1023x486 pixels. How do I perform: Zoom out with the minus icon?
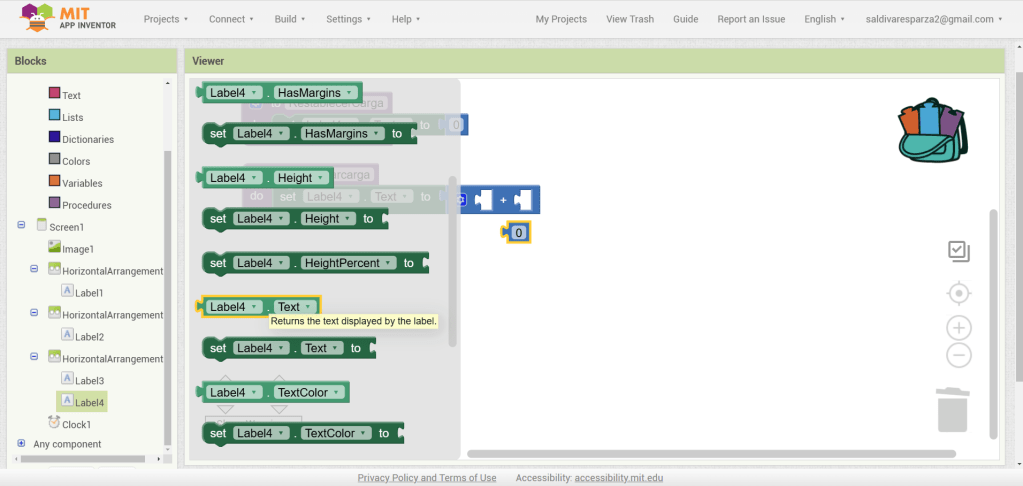tap(958, 355)
